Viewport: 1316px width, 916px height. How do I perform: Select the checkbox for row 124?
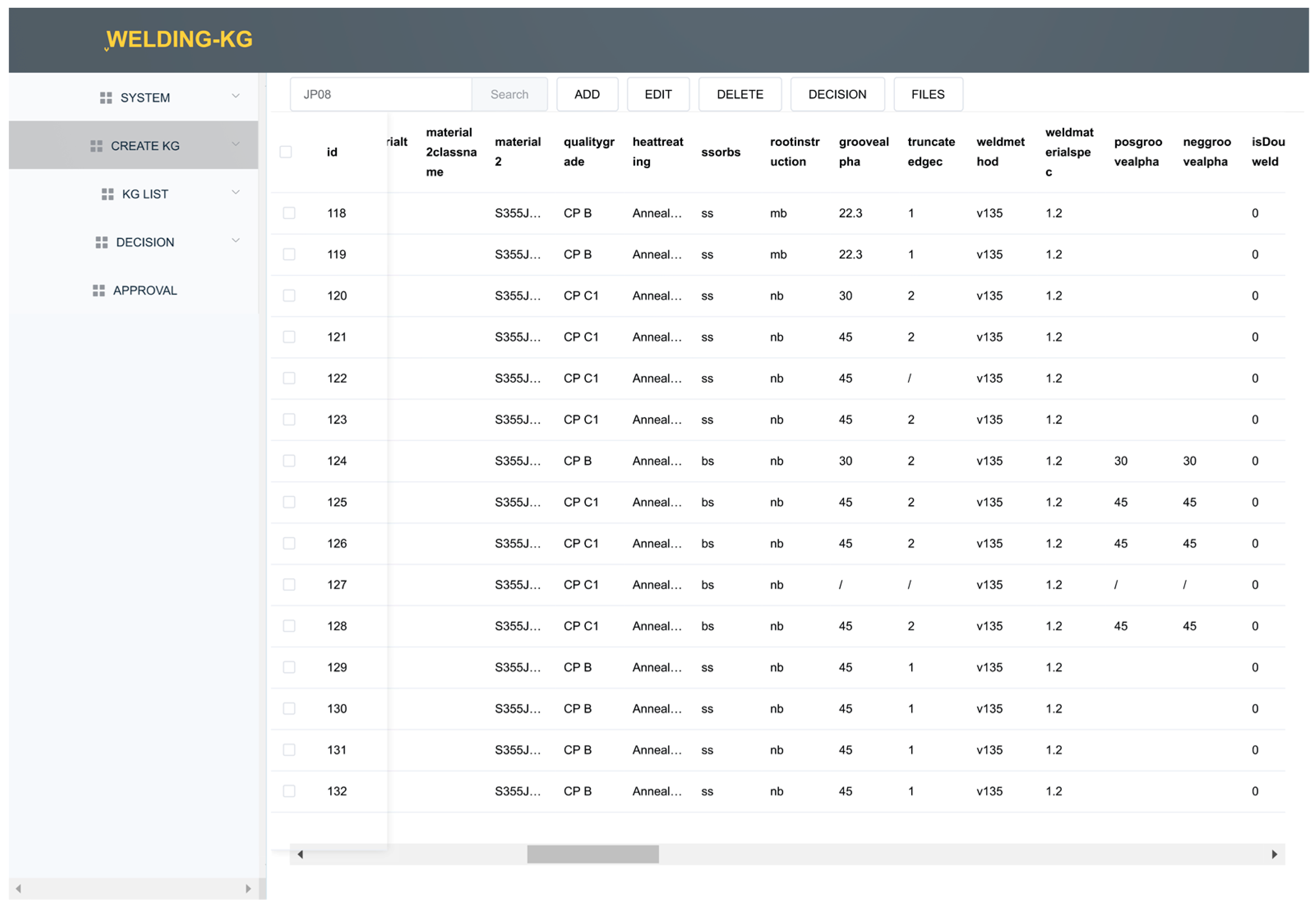point(289,460)
